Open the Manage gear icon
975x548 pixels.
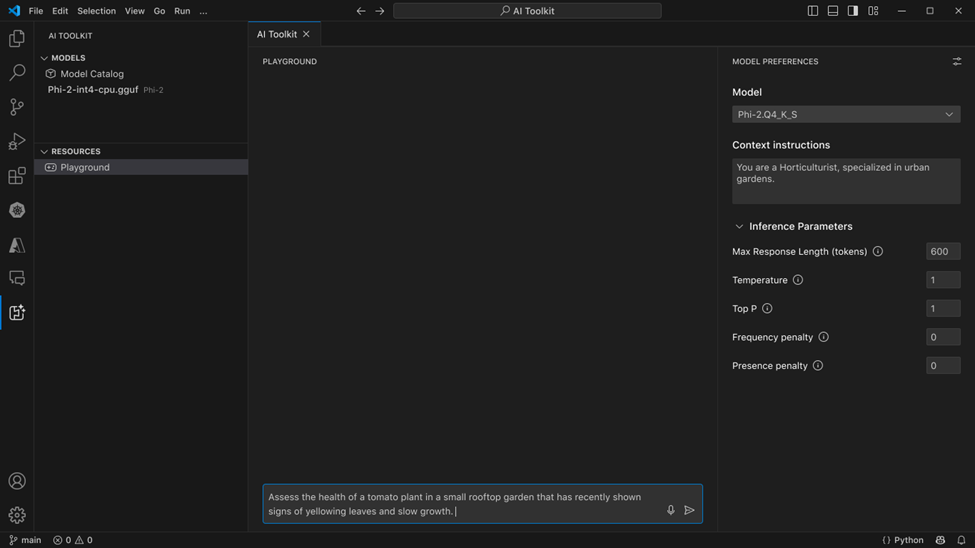[x=17, y=515]
